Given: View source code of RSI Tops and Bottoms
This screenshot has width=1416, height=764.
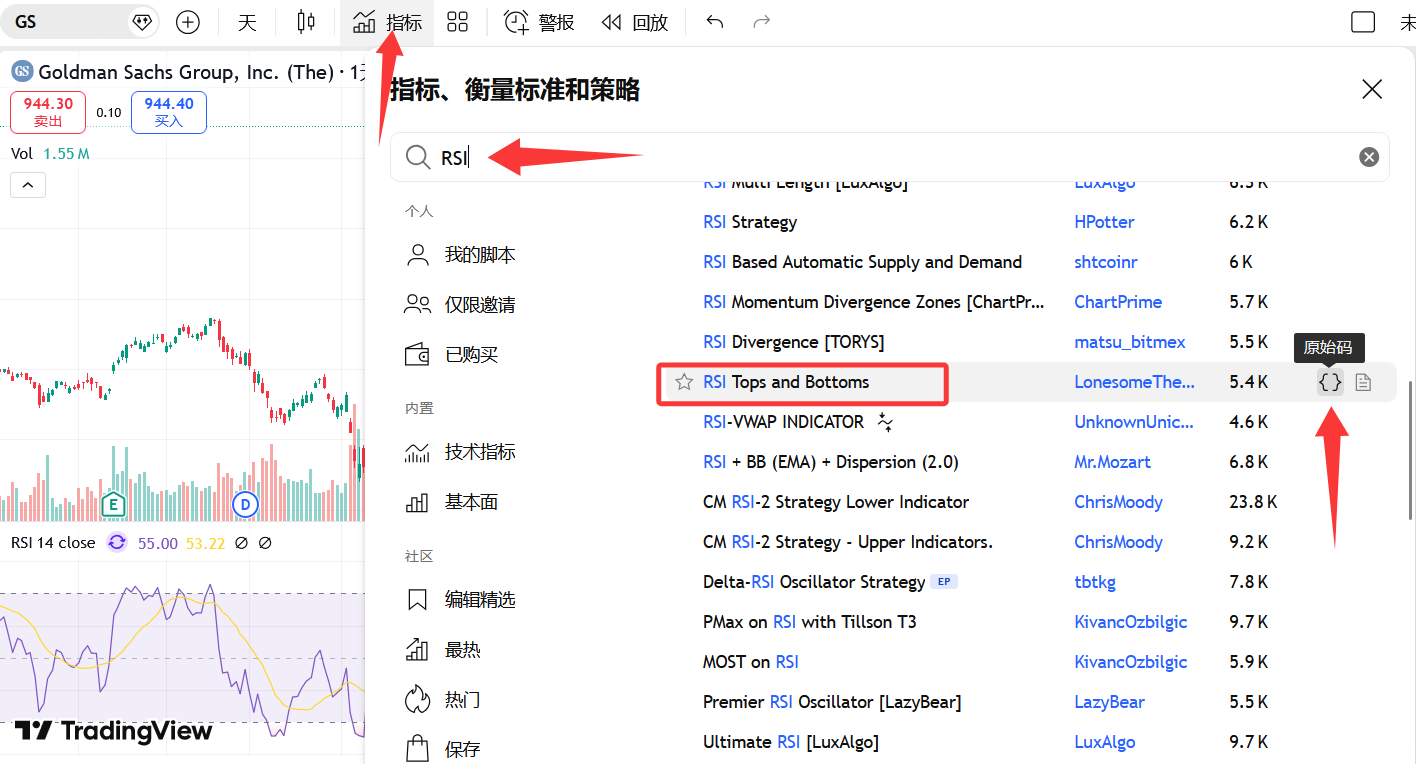Looking at the screenshot, I should (x=1330, y=382).
